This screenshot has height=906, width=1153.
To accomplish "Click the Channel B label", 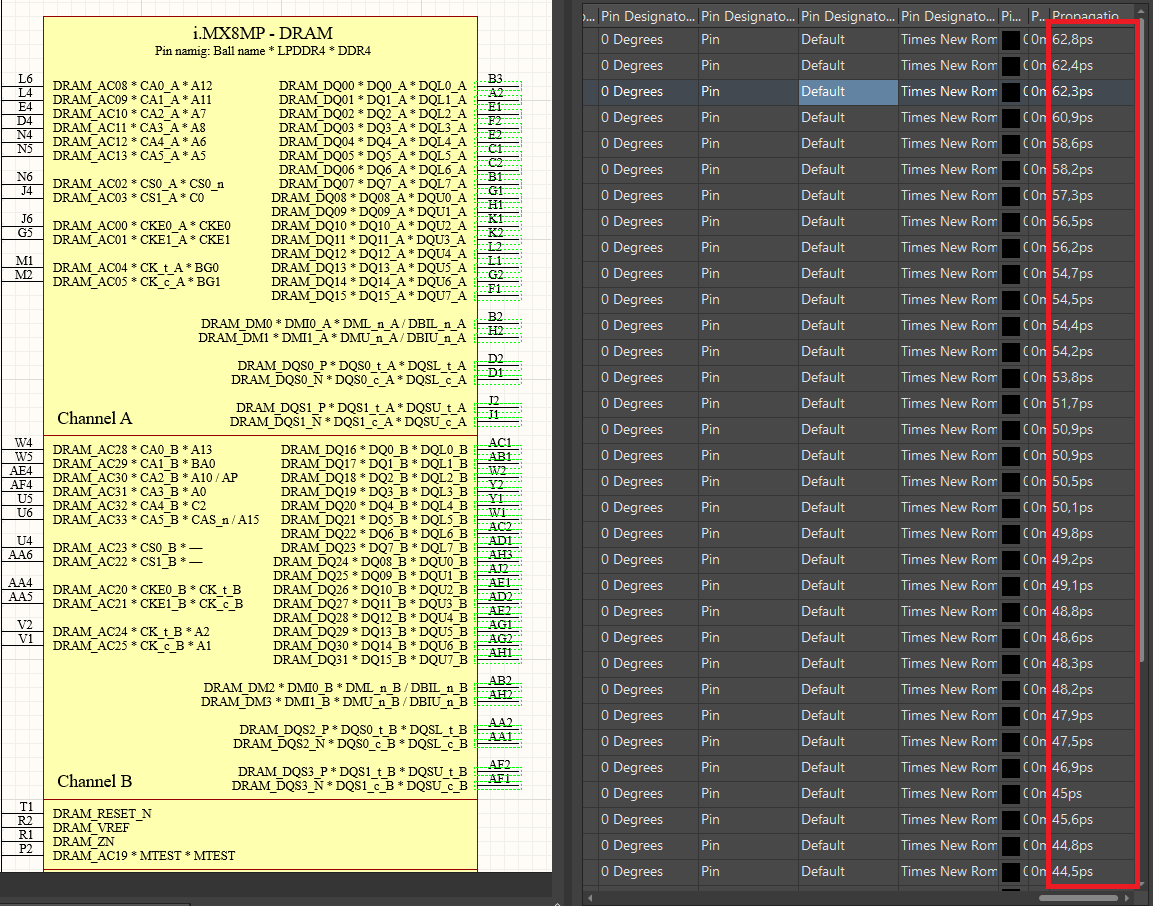I will pyautogui.click(x=94, y=781).
